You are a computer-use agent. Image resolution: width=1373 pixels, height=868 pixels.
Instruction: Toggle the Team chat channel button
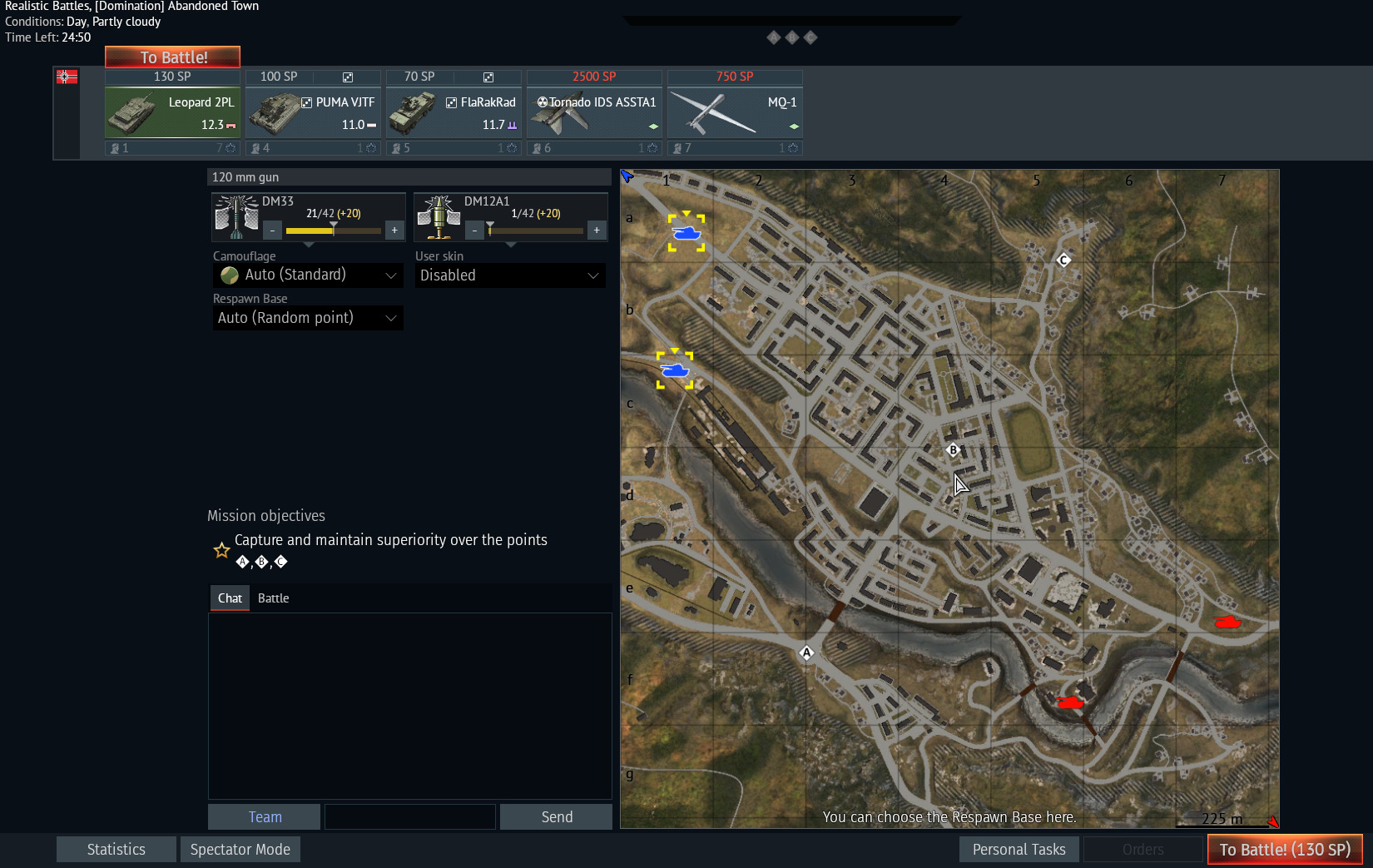264,817
